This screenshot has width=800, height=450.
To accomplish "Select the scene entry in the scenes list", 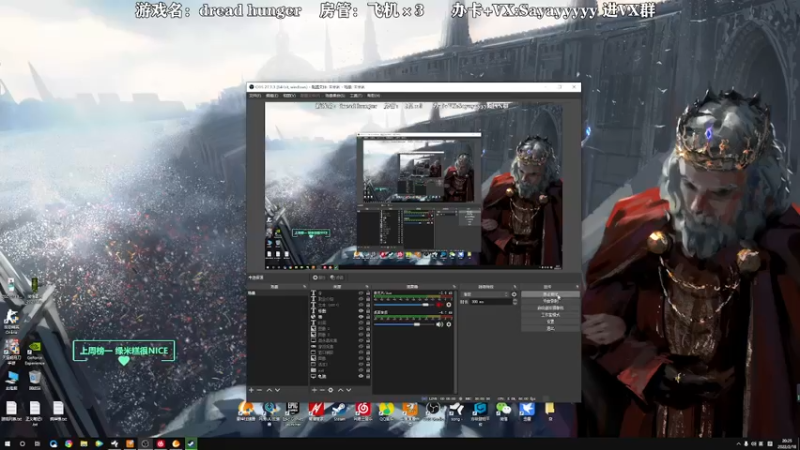I will pyautogui.click(x=278, y=293).
